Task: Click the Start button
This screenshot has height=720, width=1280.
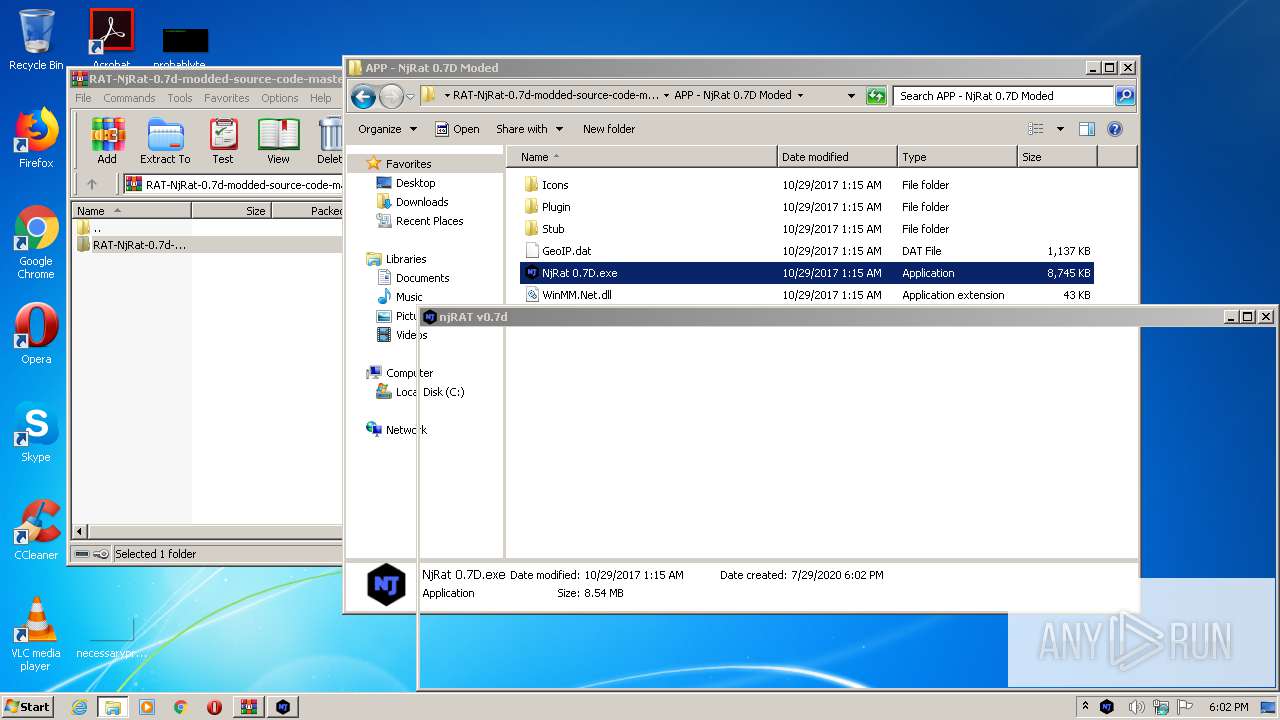Action: click(27, 707)
